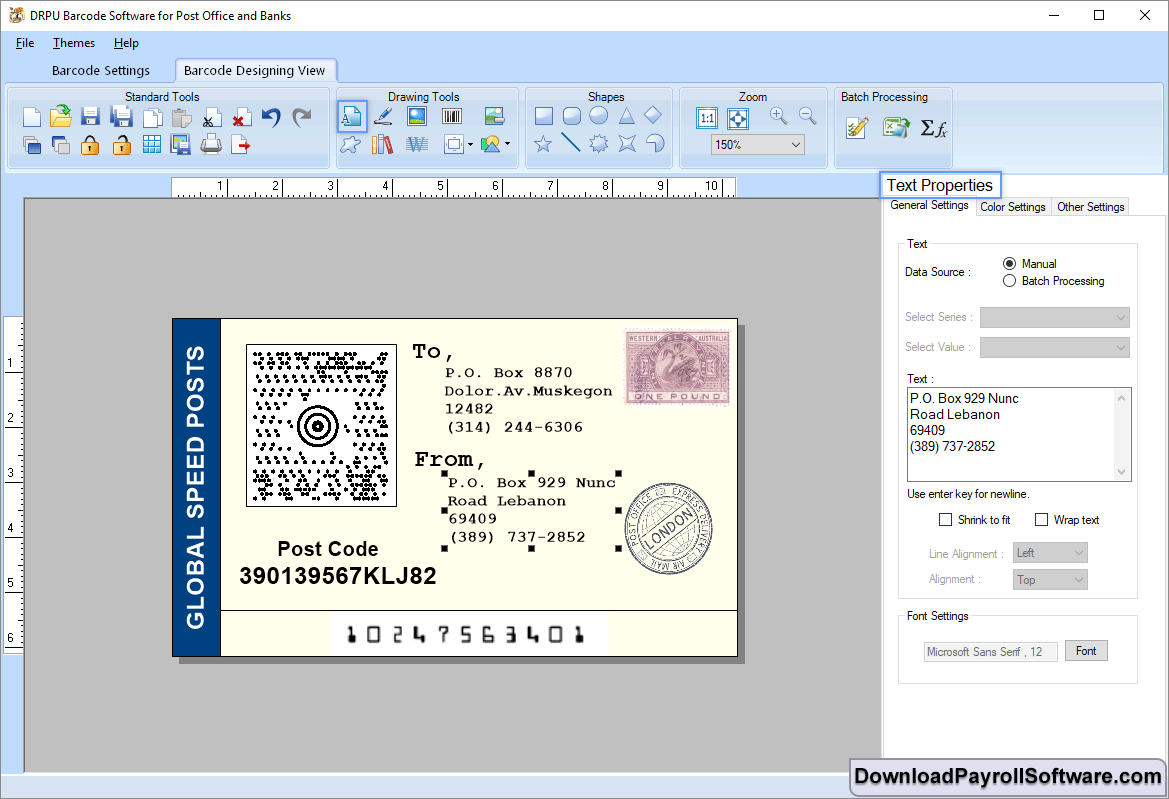Select the 390139567KLJ82 code text

pyautogui.click(x=338, y=576)
